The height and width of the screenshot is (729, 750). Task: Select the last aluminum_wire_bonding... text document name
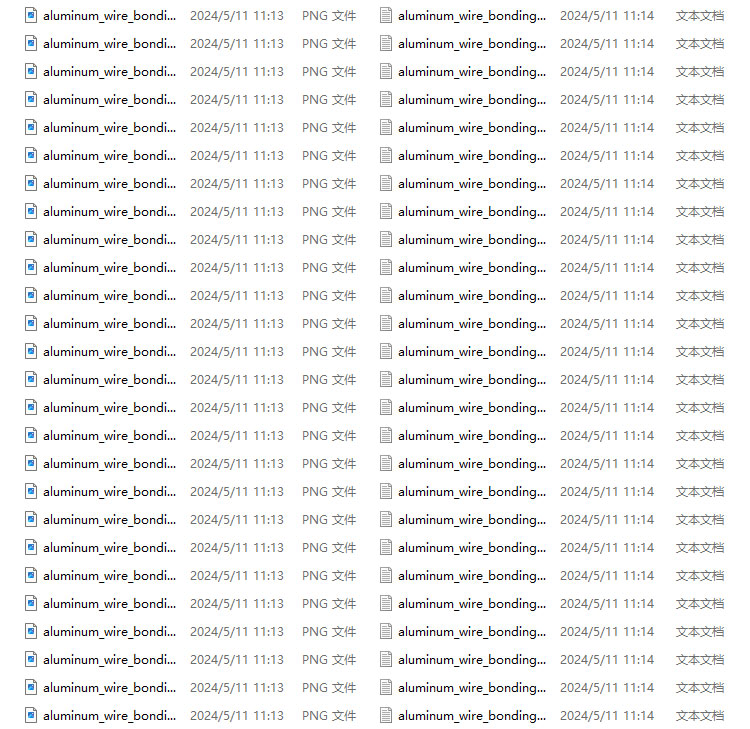coord(472,716)
